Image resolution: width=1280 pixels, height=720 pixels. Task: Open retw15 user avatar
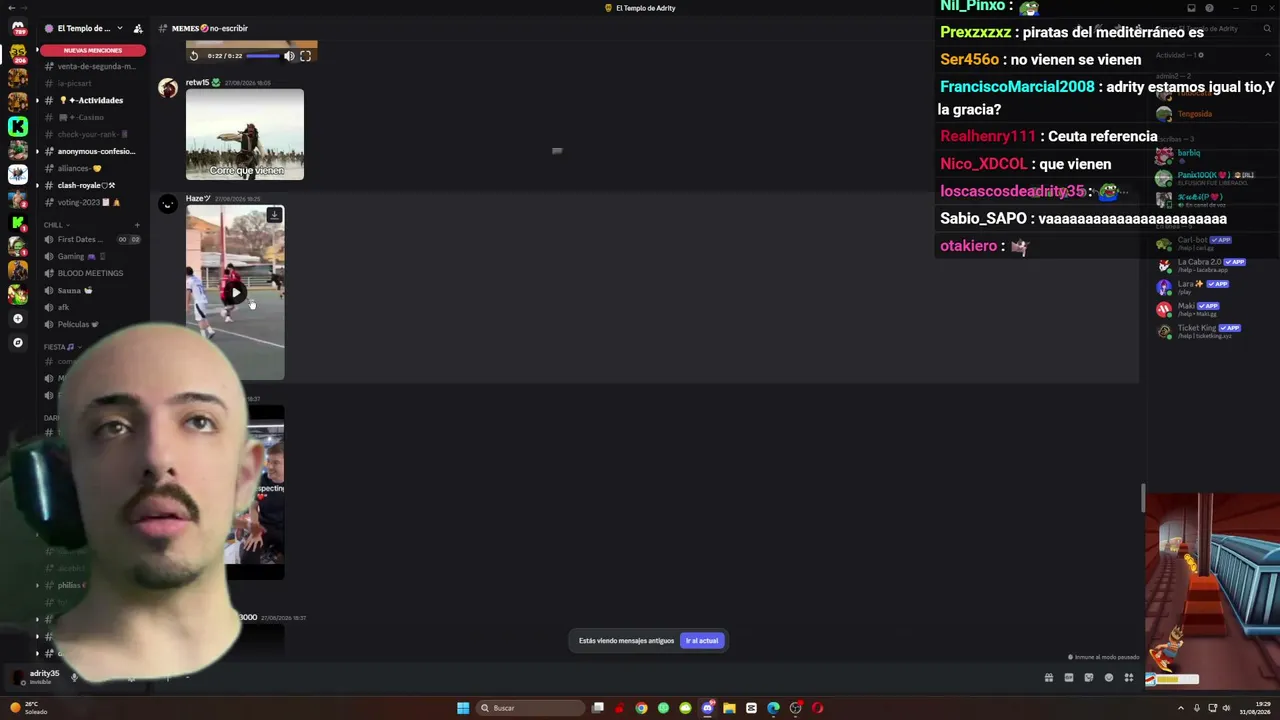tap(168, 89)
